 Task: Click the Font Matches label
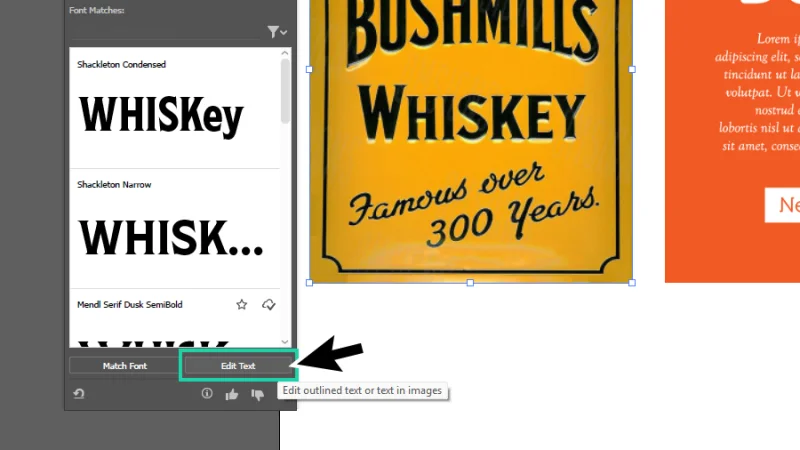96,10
